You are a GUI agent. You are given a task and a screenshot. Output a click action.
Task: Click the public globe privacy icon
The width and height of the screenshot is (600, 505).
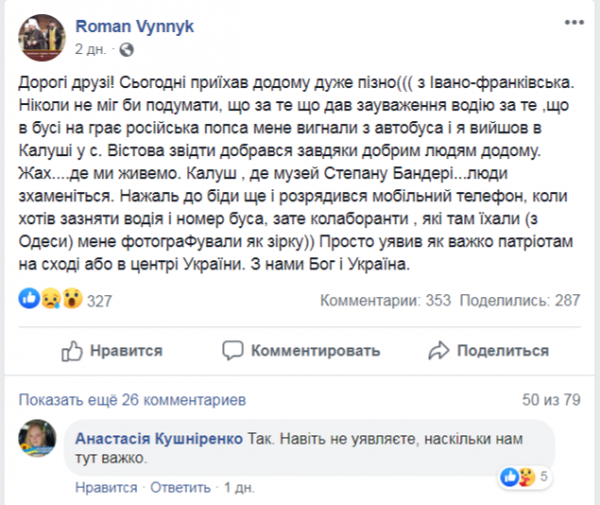click(x=128, y=47)
